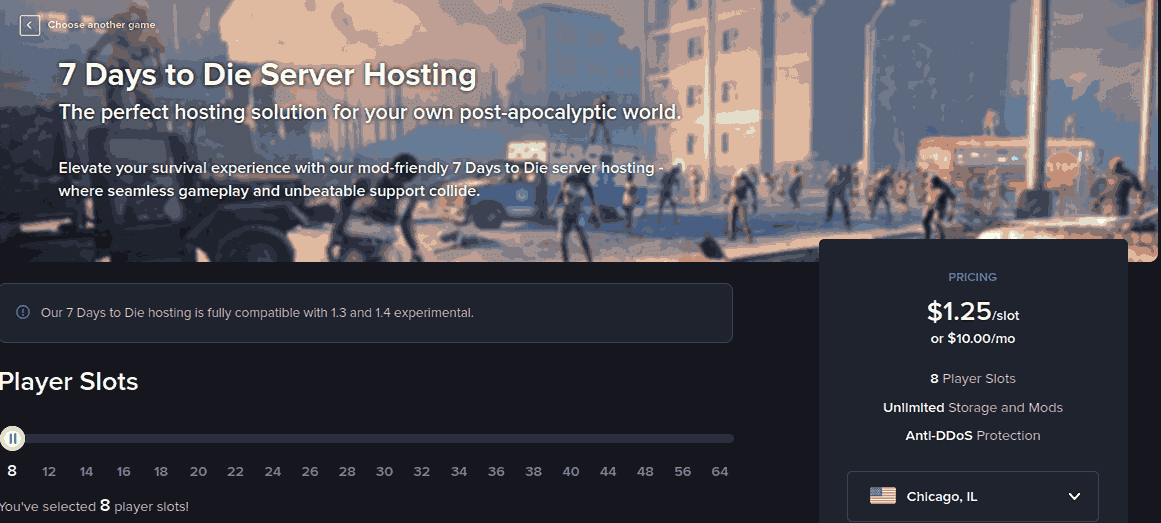Expand the location dropdown chevron
Viewport: 1161px width, 523px height.
[1074, 496]
